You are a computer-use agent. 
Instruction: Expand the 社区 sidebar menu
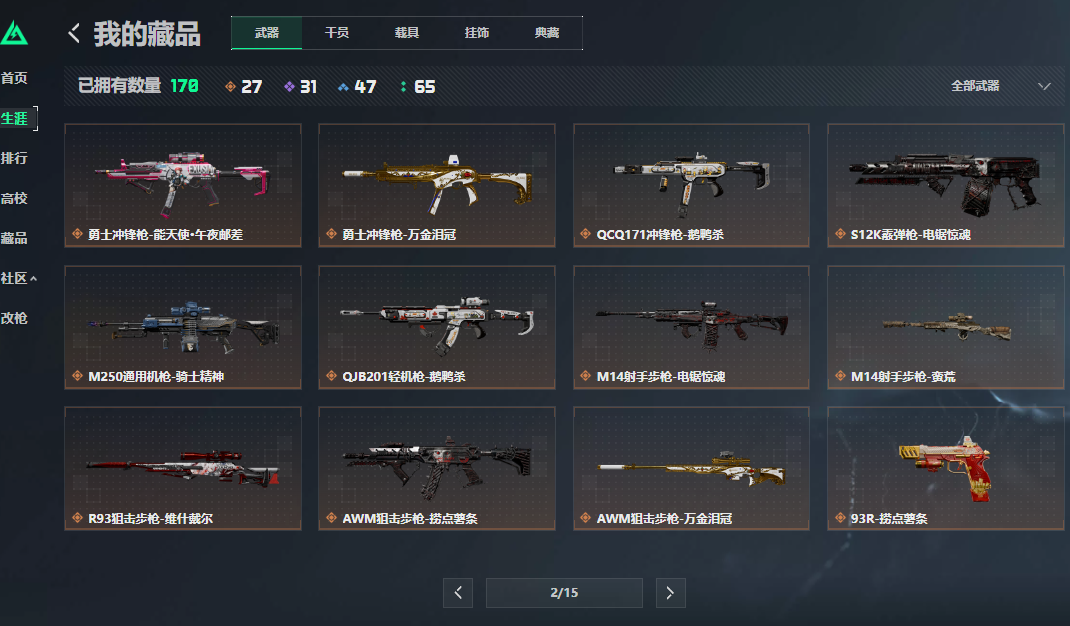tap(18, 278)
